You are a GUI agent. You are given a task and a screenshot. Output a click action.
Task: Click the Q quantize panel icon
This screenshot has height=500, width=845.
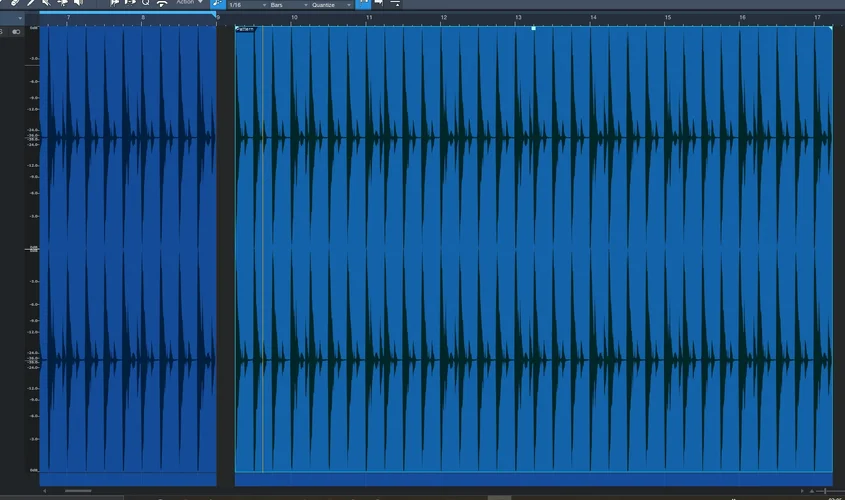[146, 3]
